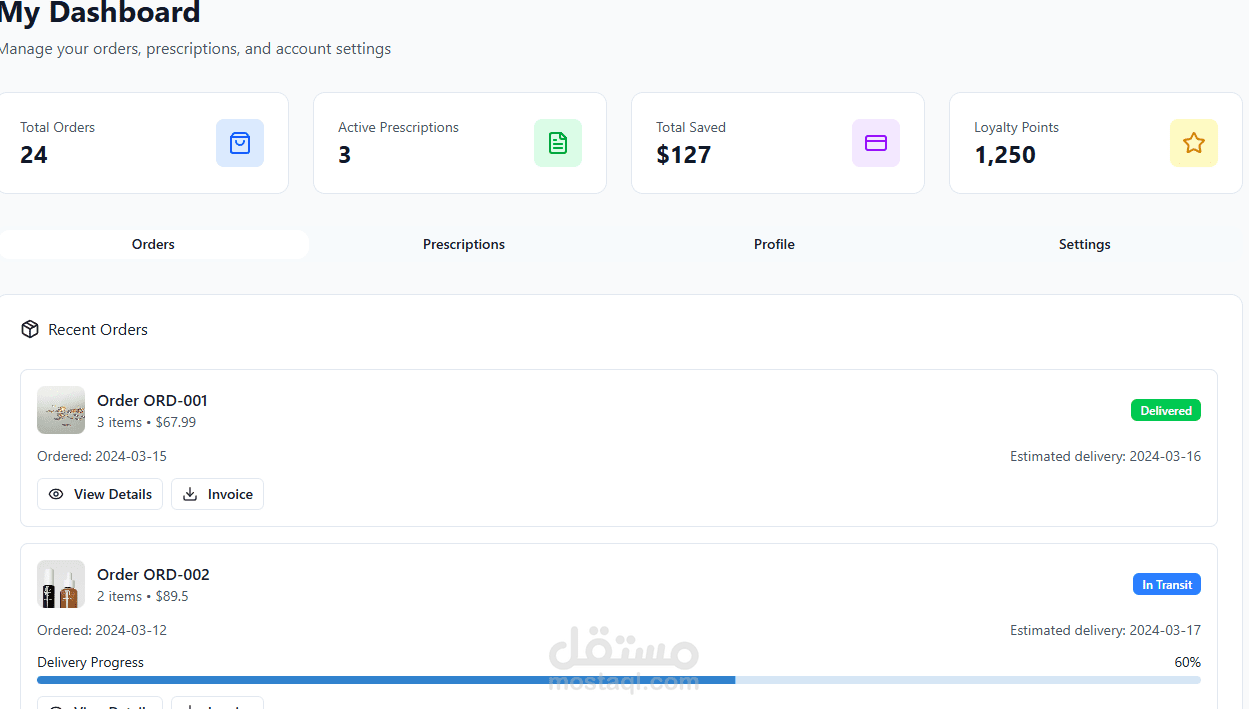Viewport: 1249px width, 709px height.
Task: Click the shopping bag Total Orders icon
Action: click(240, 143)
